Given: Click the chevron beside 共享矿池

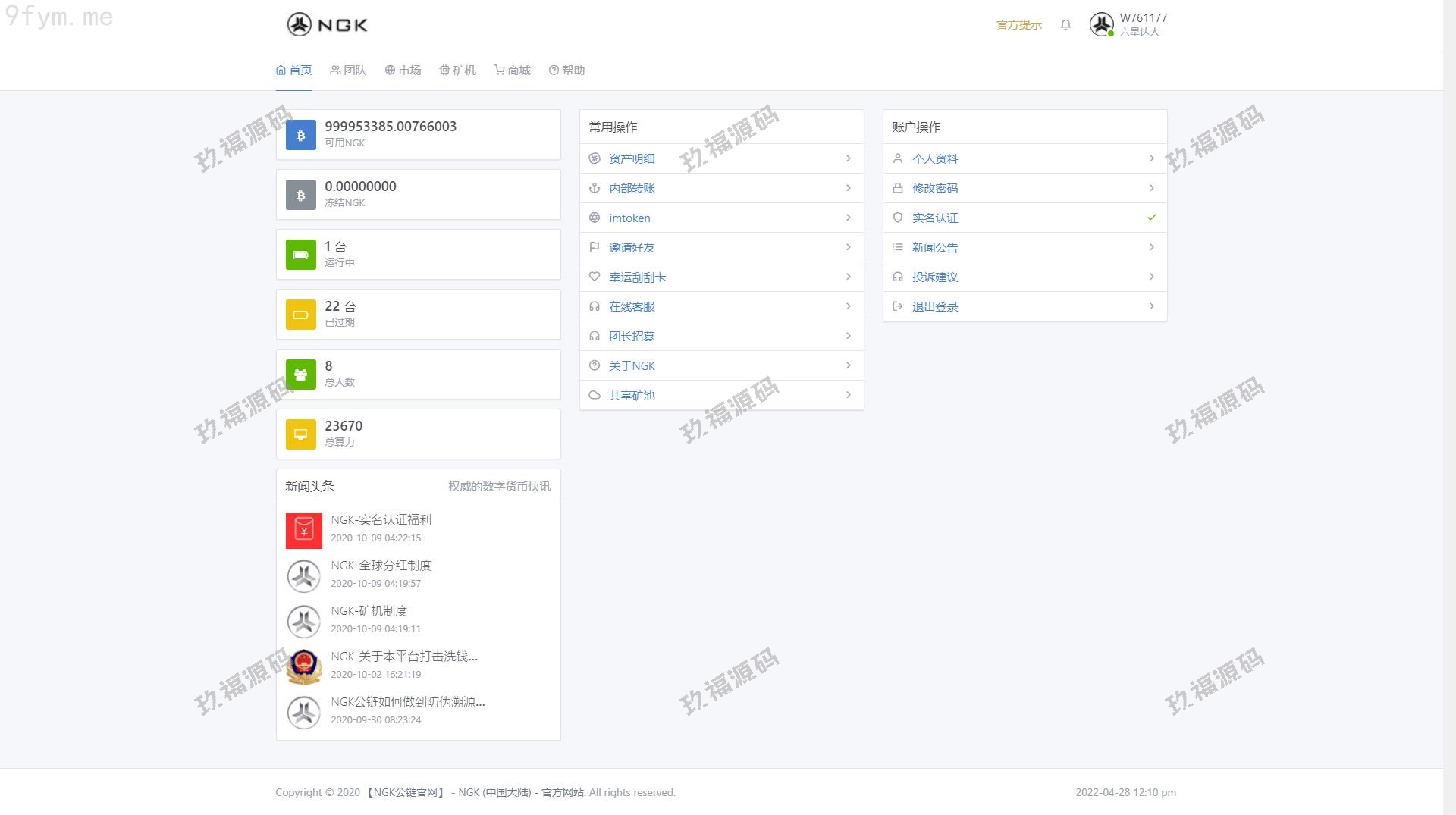Looking at the screenshot, I should pos(848,395).
